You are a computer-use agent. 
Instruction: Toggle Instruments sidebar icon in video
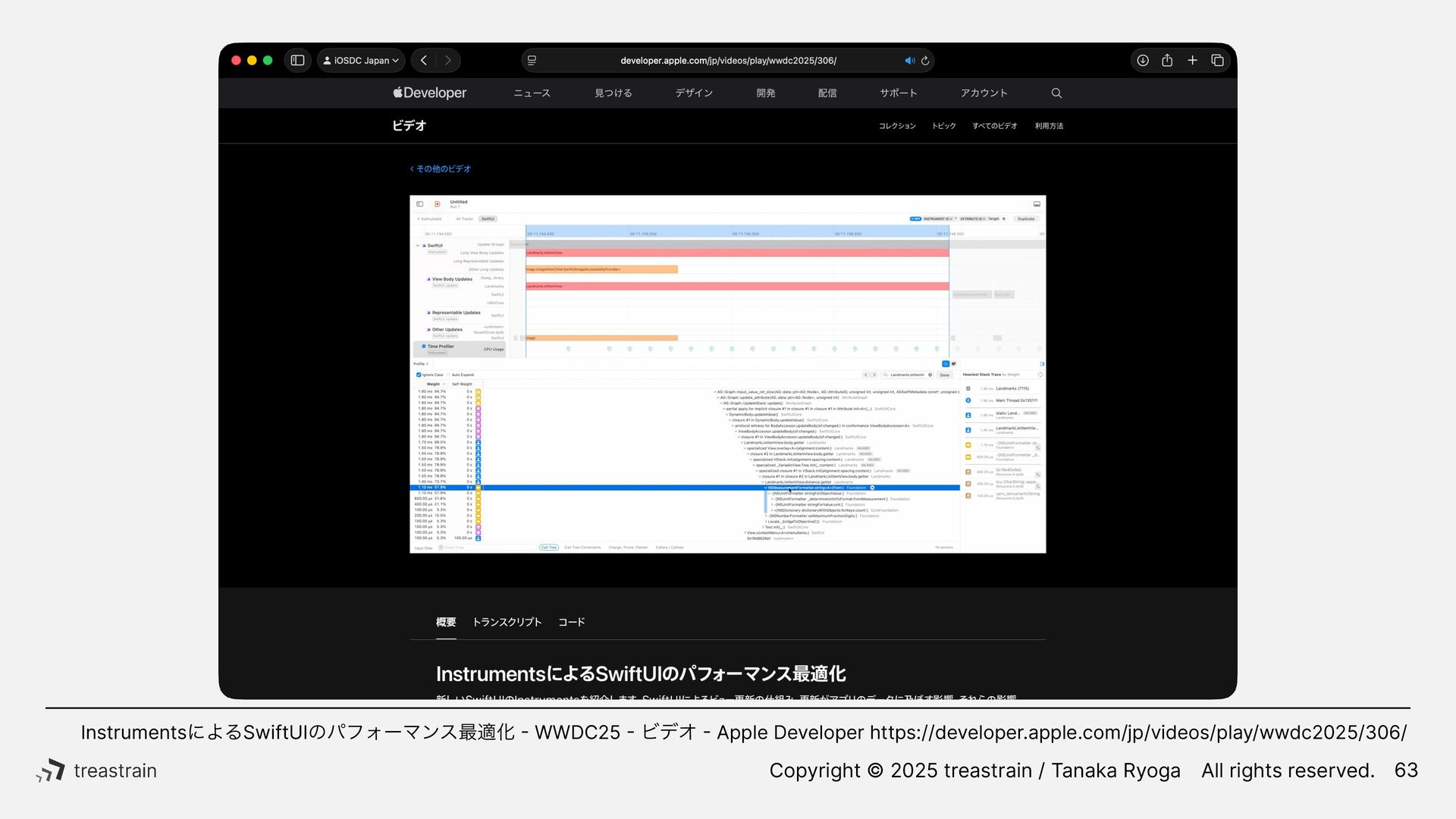click(x=420, y=204)
